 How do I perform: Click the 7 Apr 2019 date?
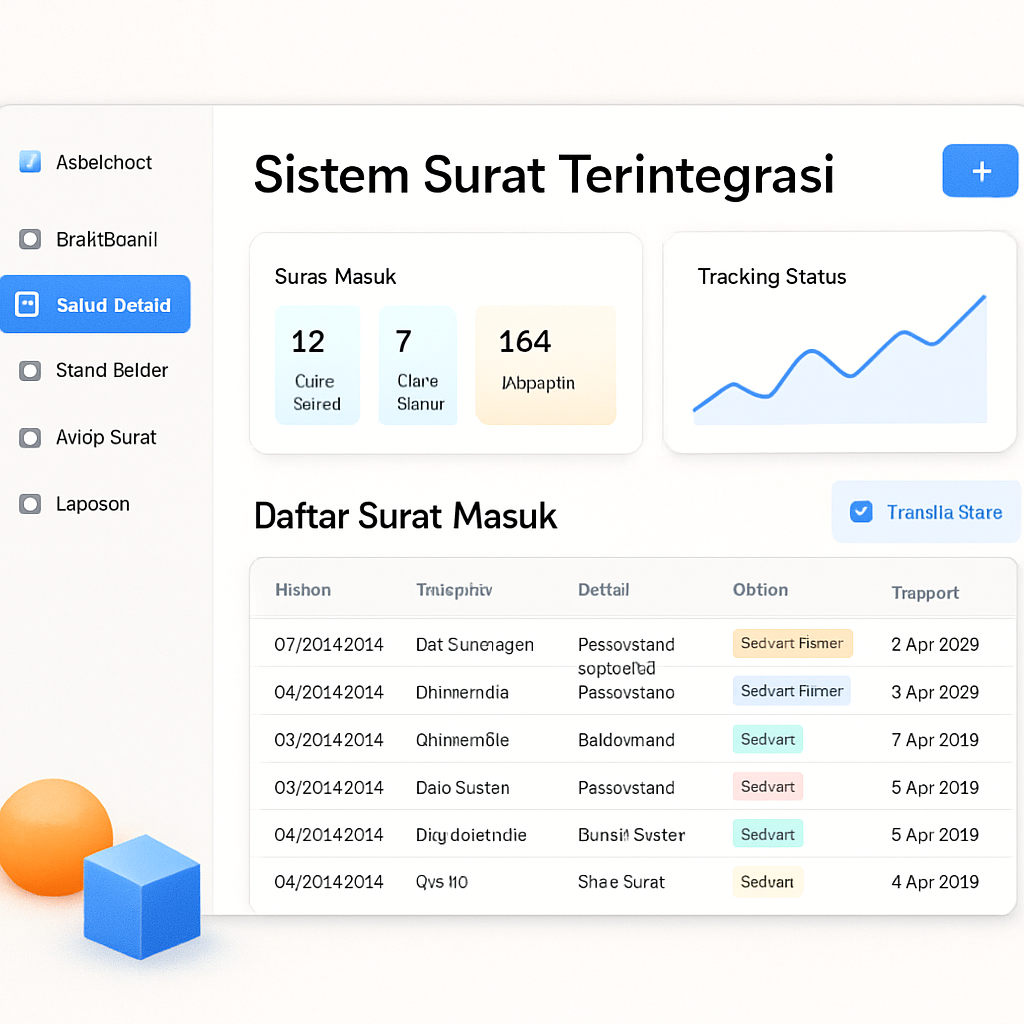(x=935, y=740)
